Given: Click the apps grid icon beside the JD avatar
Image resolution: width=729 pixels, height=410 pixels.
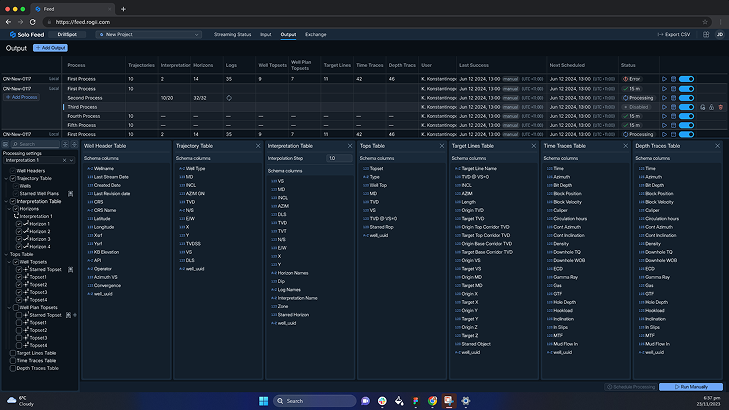Looking at the screenshot, I should (705, 34).
